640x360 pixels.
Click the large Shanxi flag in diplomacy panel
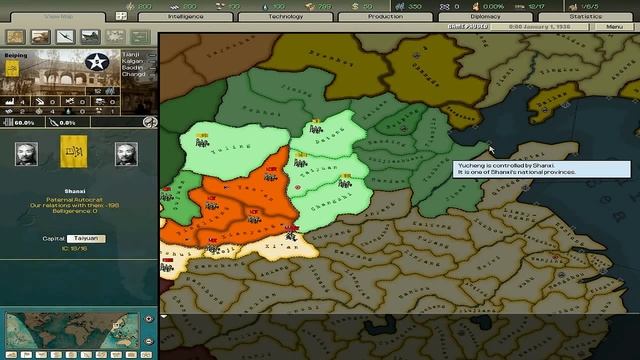(74, 152)
